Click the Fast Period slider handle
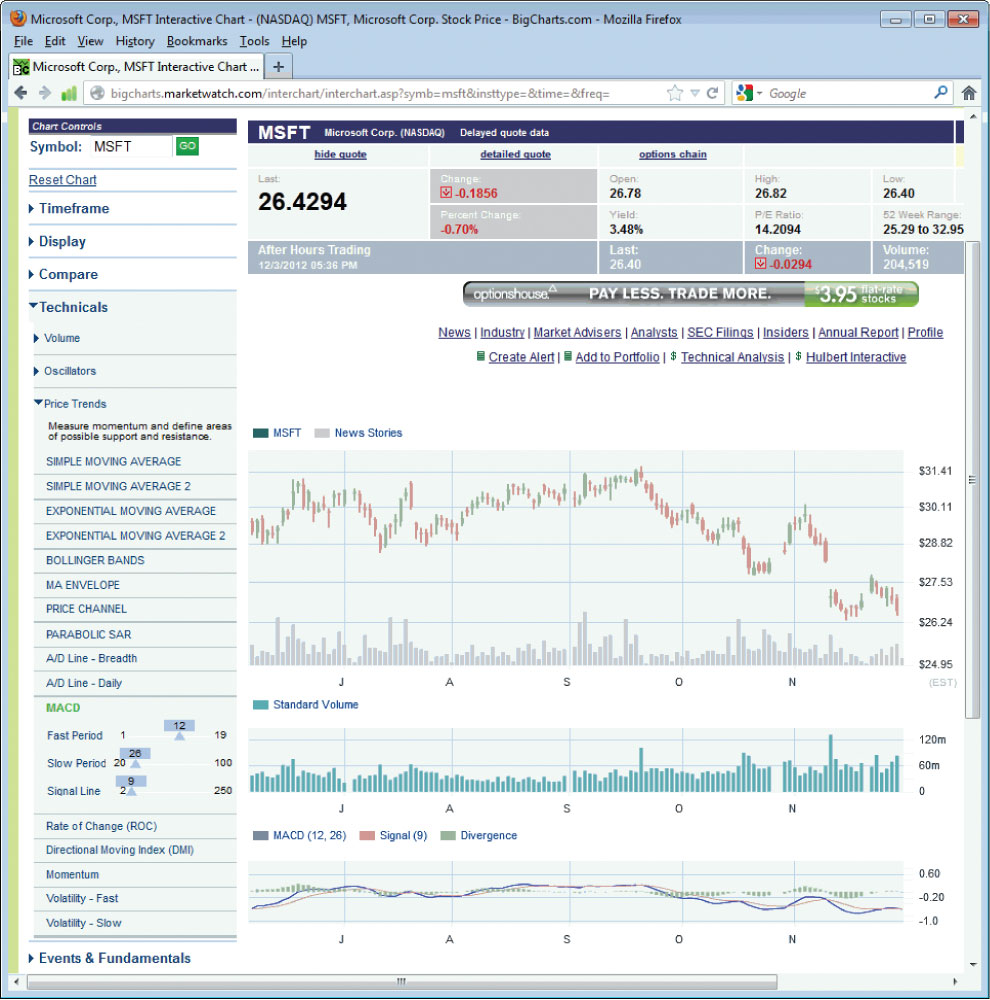990x1000 pixels. [179, 729]
